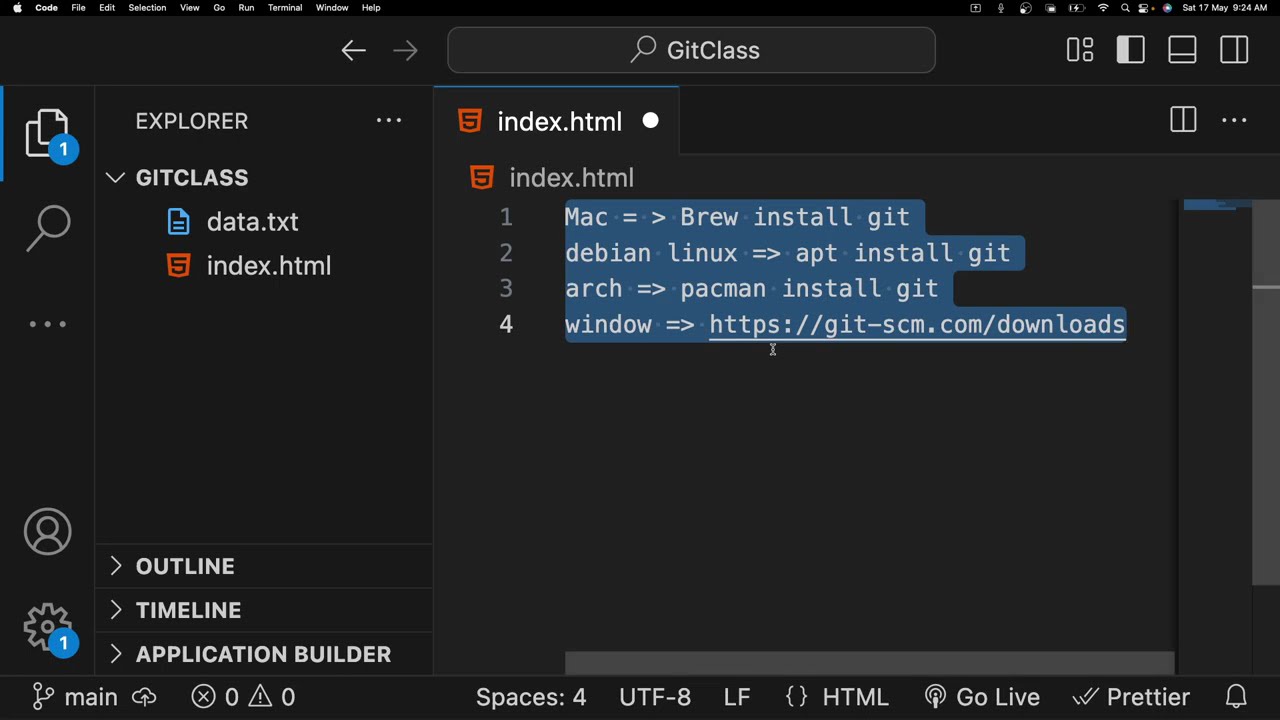Screen dimensions: 1280x720
Task: Open the Code application menu
Action: pyautogui.click(x=46, y=8)
